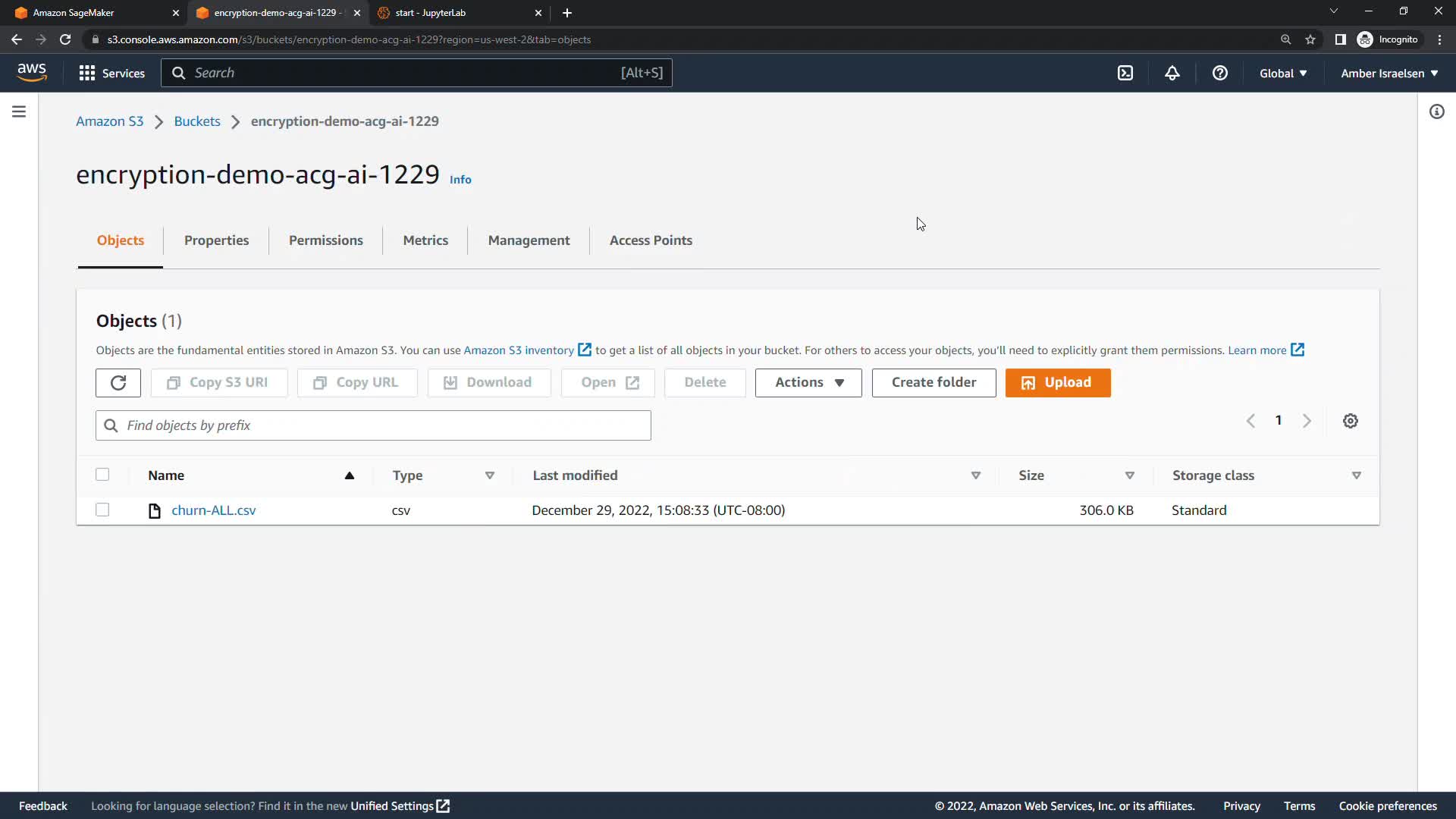1456x819 pixels.
Task: Click the notifications bell icon
Action: [1172, 73]
